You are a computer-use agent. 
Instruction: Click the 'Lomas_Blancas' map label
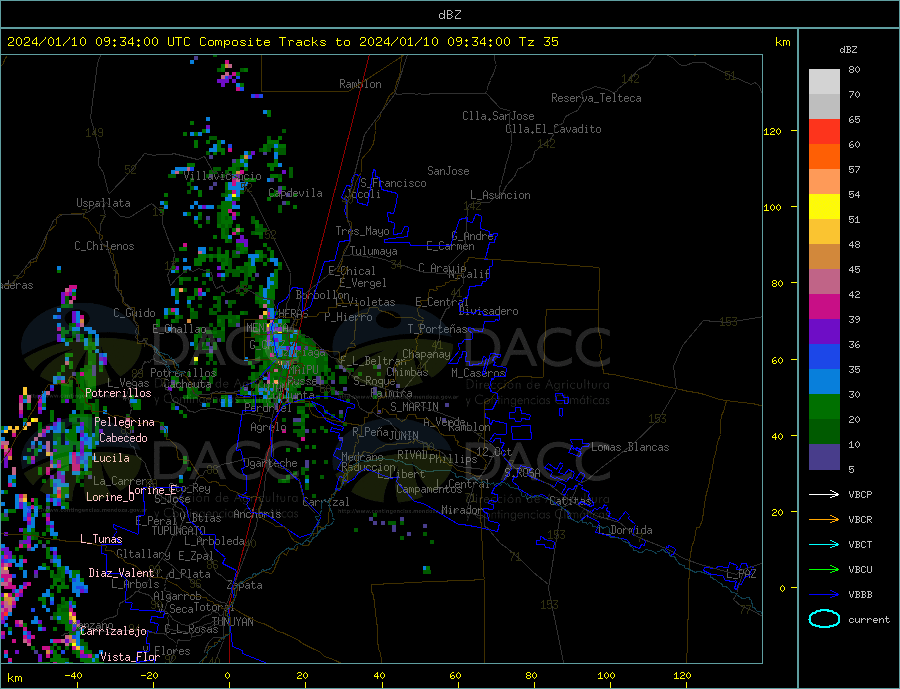630,447
